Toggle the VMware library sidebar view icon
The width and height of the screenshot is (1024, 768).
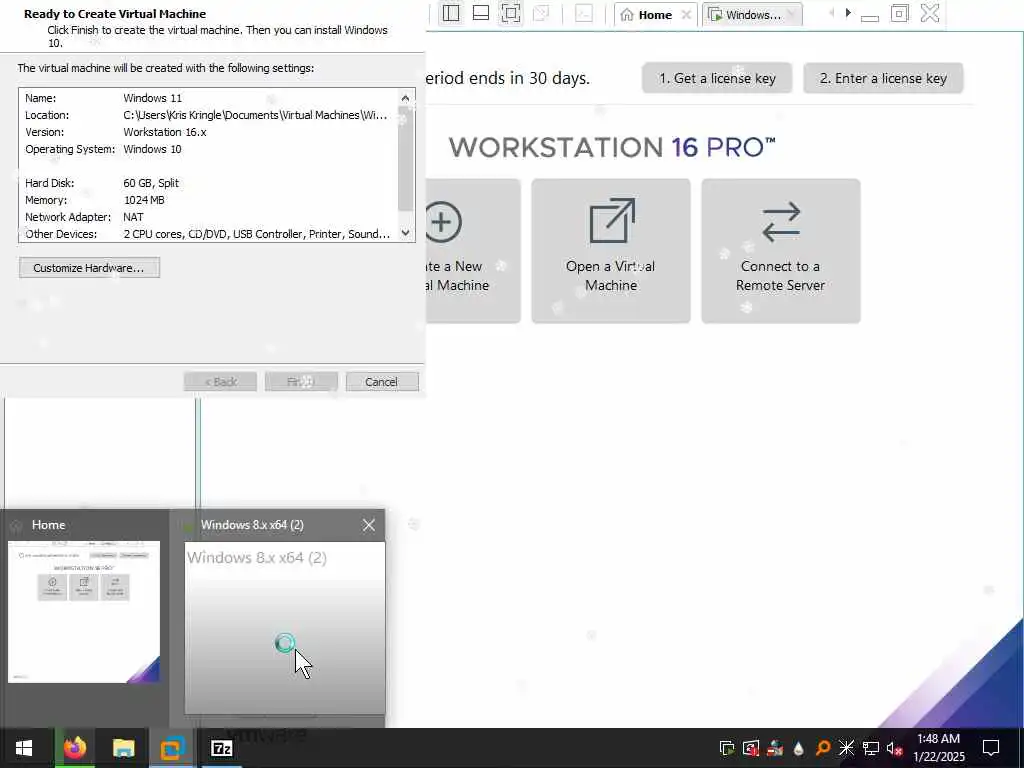451,13
